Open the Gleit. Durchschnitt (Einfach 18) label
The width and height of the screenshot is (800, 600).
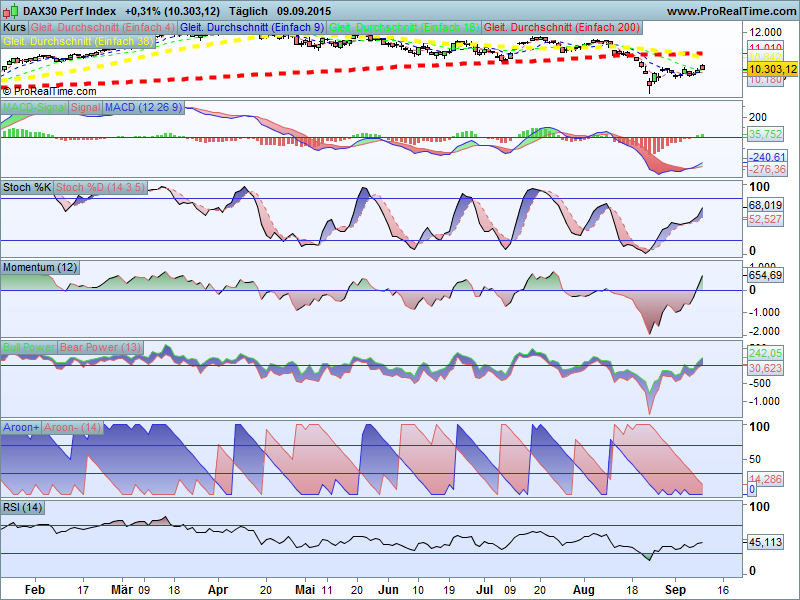404,28
